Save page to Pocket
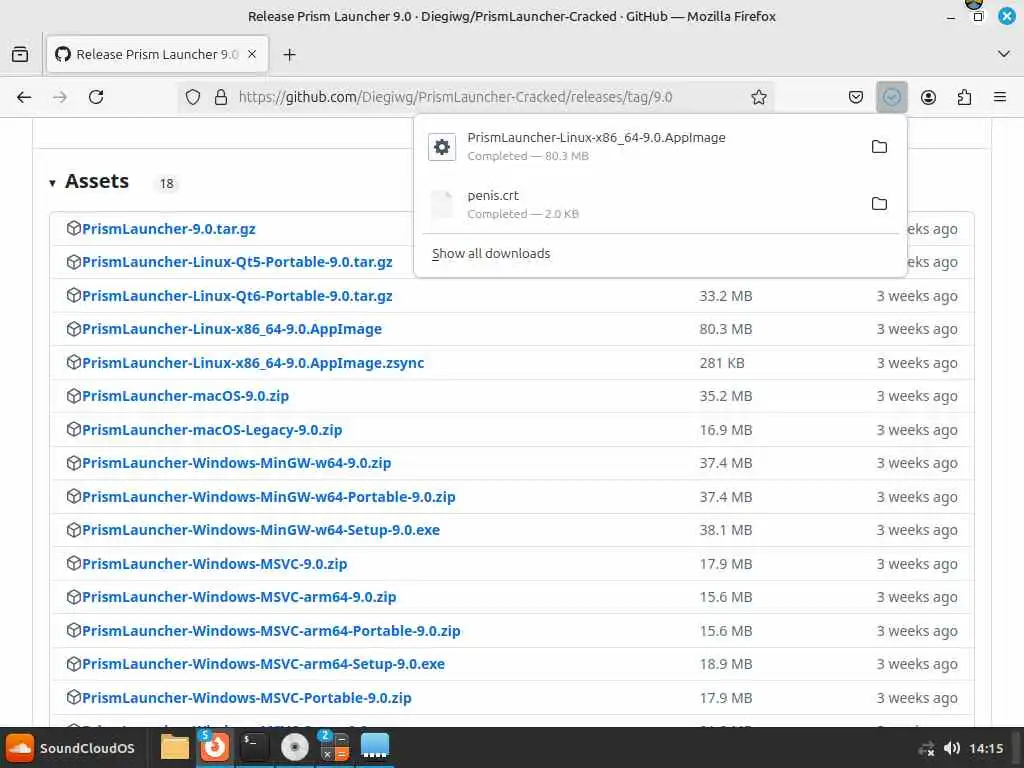 856,97
